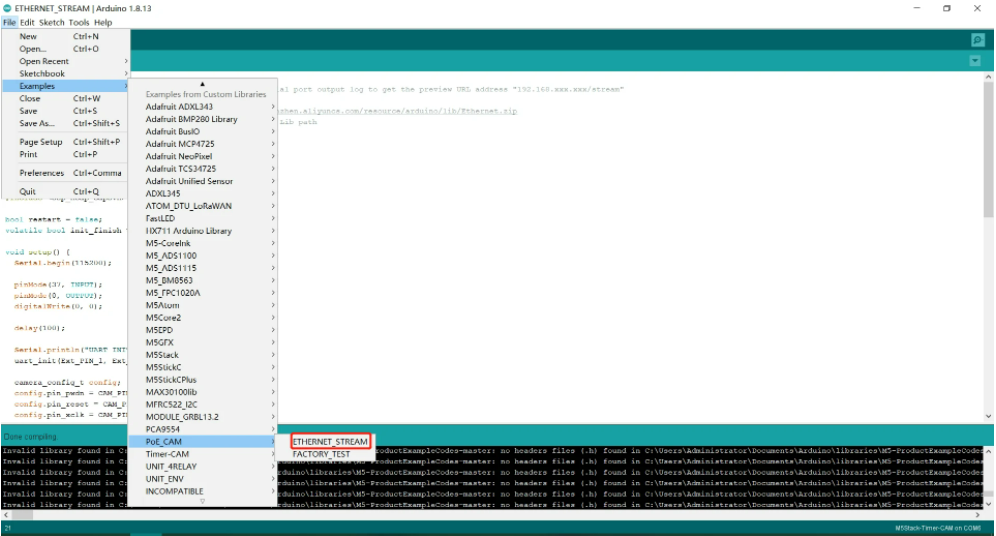Open the Serial Monitor magnifier icon

coord(978,40)
